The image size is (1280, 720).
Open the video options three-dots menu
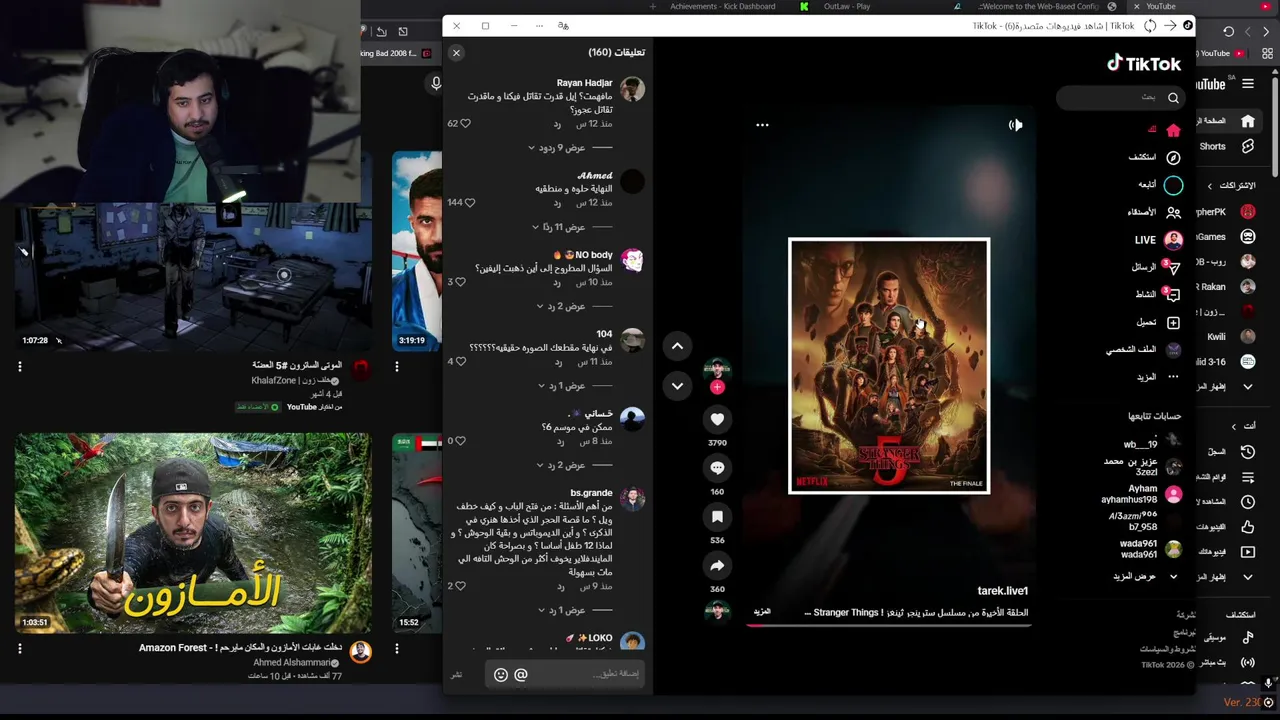point(762,125)
